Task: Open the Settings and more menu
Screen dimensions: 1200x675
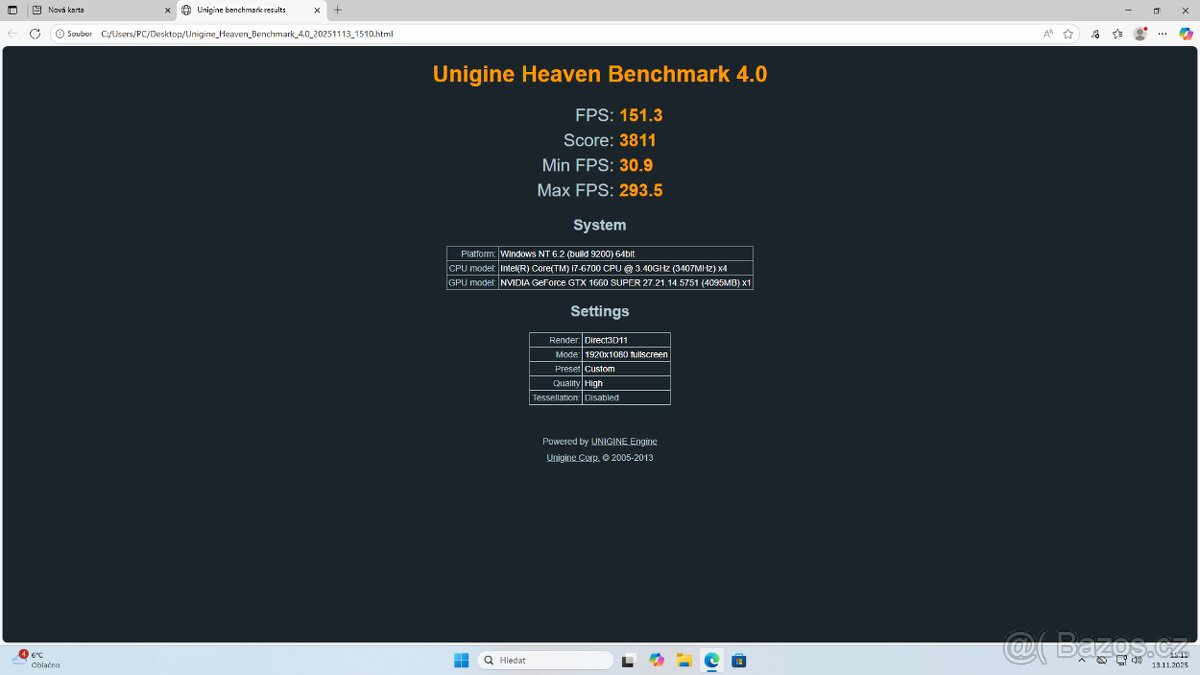Action: 1162,33
